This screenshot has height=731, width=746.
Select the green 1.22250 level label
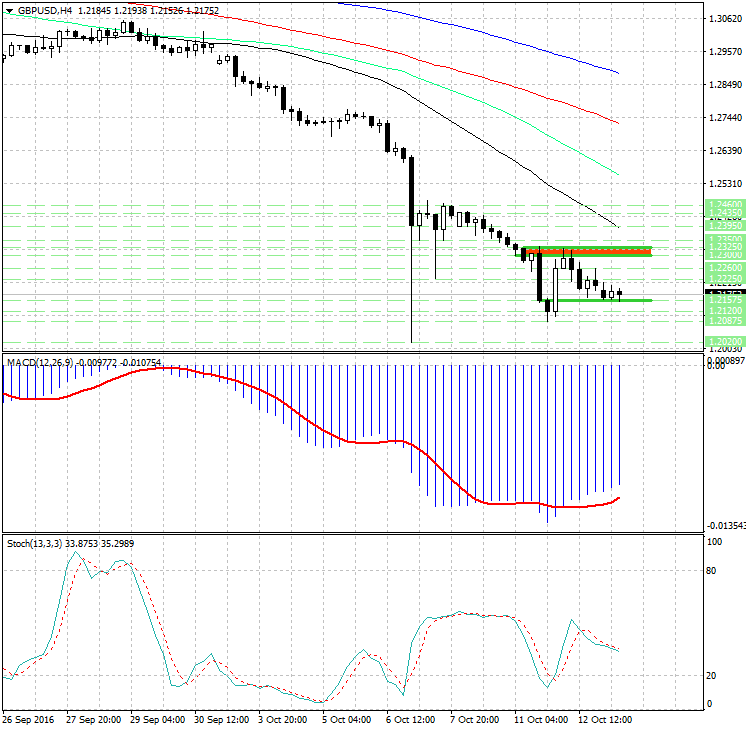(x=725, y=278)
